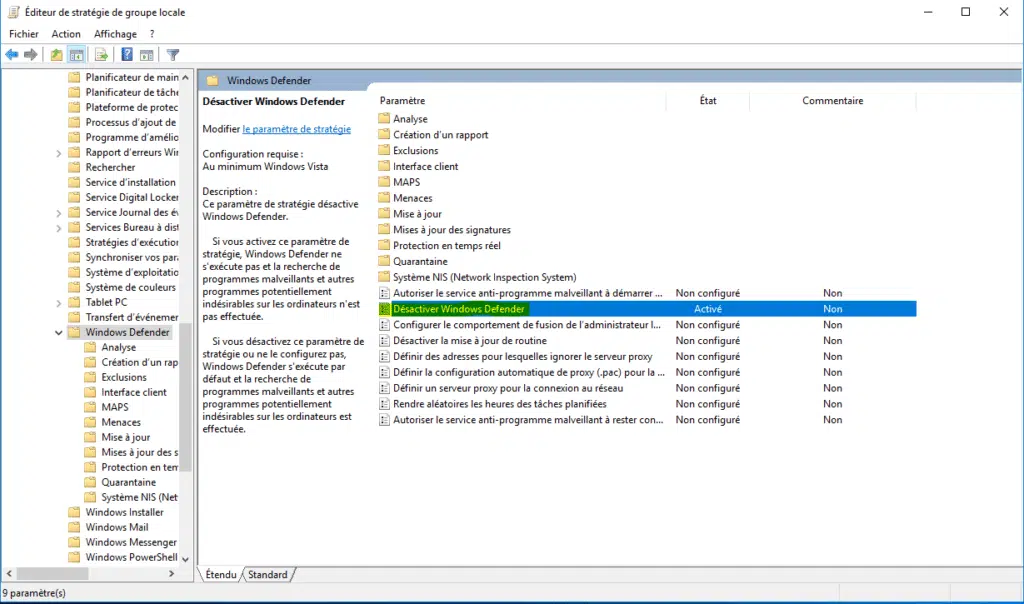Click the Mises à jour des signatures folder icon
Image resolution: width=1024 pixels, height=604 pixels.
tap(384, 229)
